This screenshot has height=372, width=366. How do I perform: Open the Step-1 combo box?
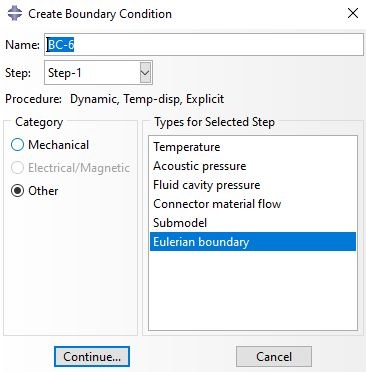tap(98, 72)
